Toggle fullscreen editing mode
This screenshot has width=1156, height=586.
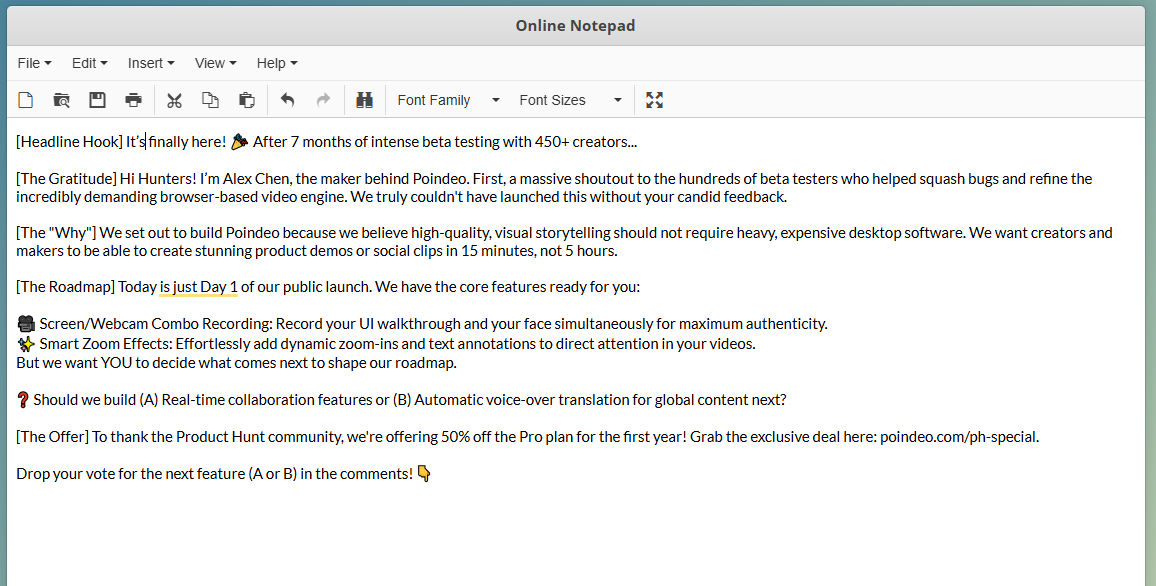(654, 99)
